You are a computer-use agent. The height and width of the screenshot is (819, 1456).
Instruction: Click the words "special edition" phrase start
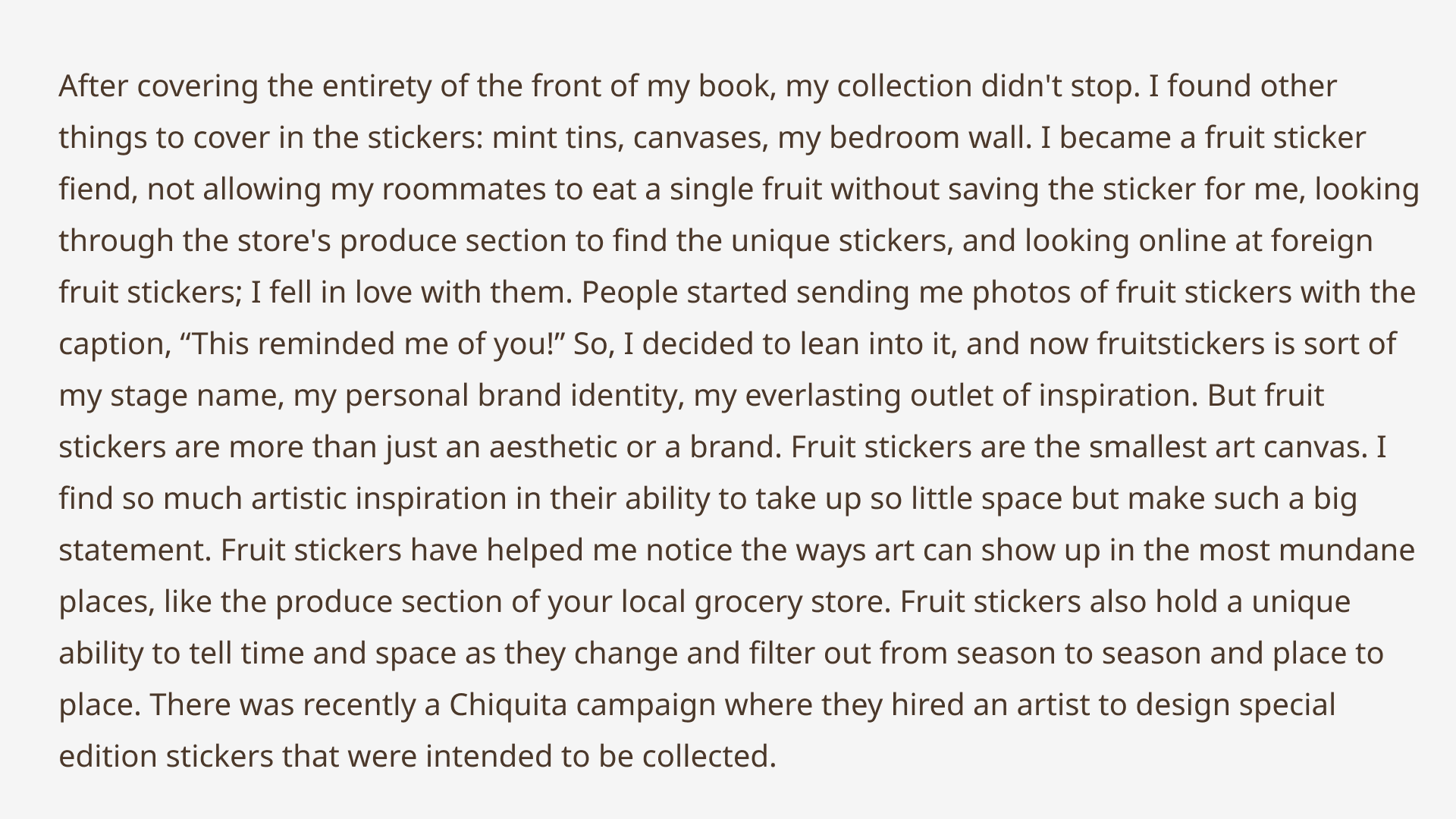[x=1287, y=705]
